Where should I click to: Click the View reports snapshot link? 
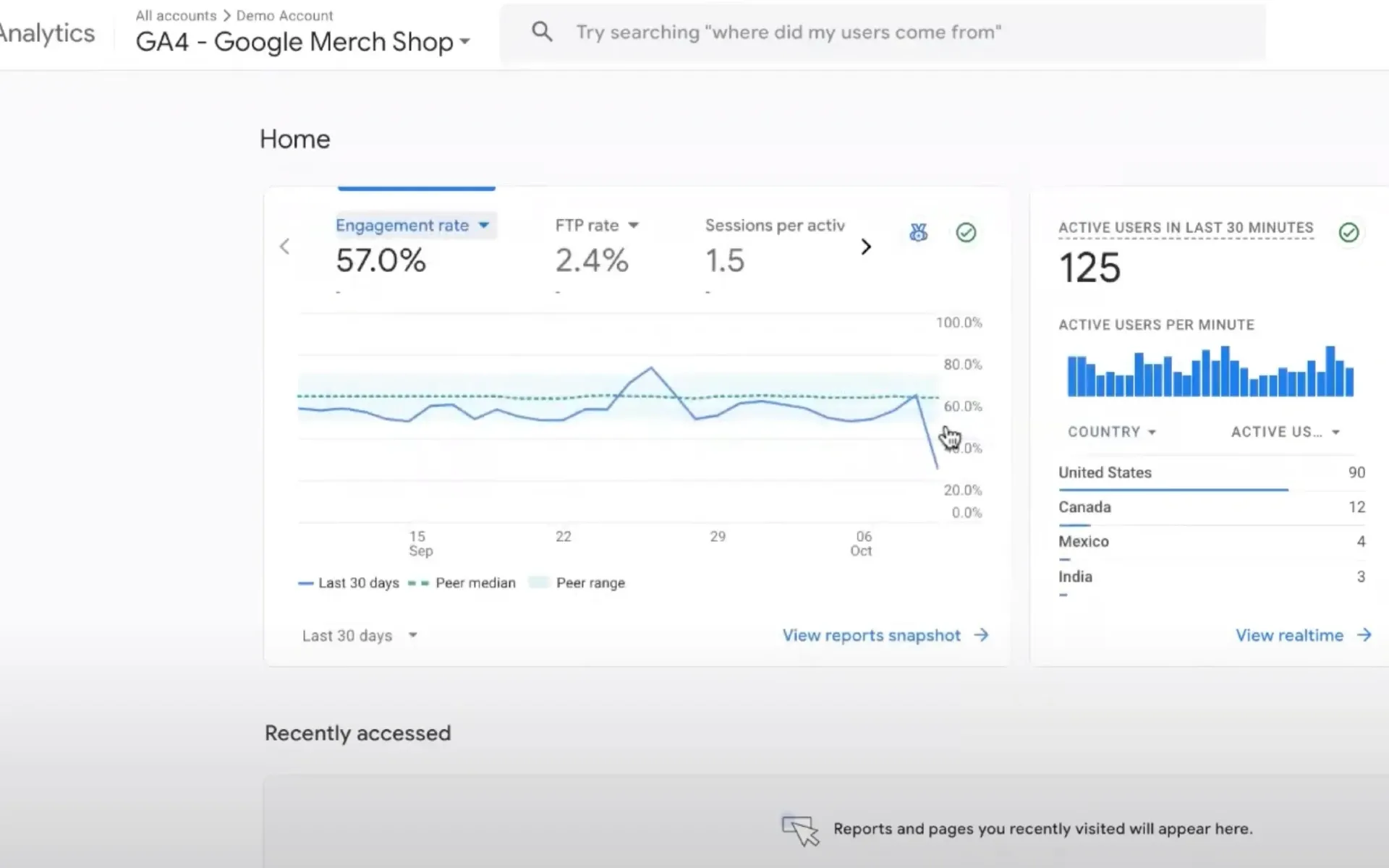871,635
